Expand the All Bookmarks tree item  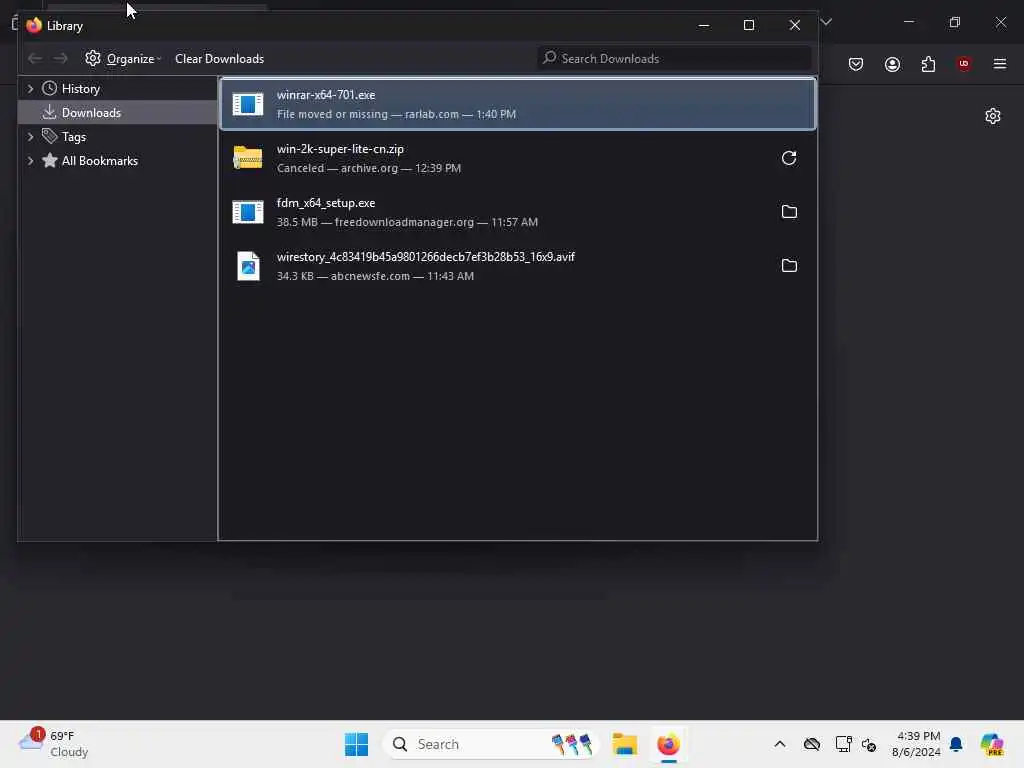30,161
